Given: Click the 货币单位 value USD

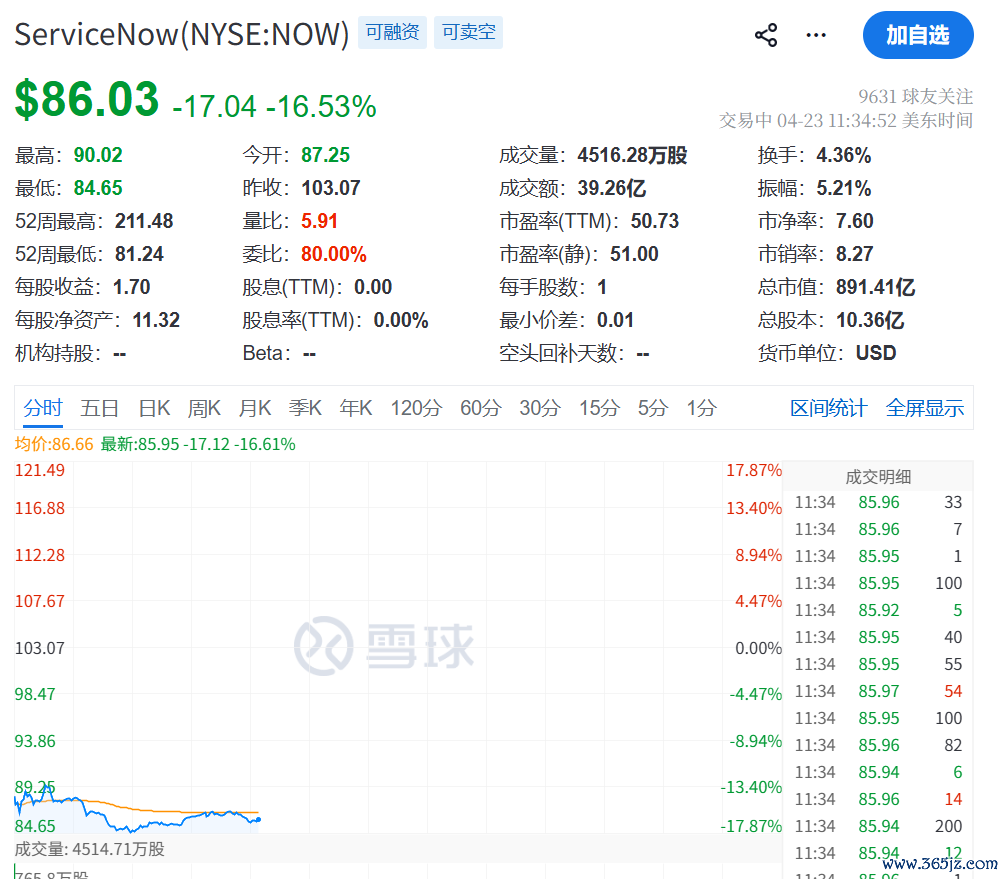Looking at the screenshot, I should (x=876, y=353).
